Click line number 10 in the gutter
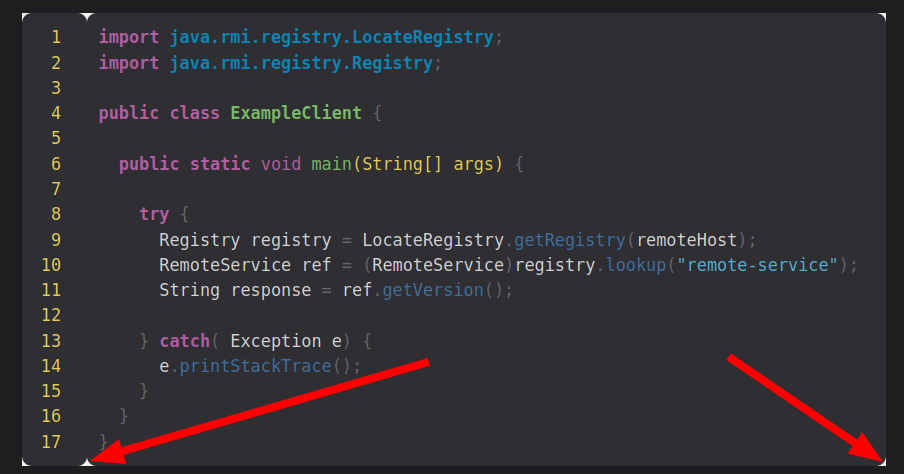The width and height of the screenshot is (904, 474). pyautogui.click(x=51, y=265)
